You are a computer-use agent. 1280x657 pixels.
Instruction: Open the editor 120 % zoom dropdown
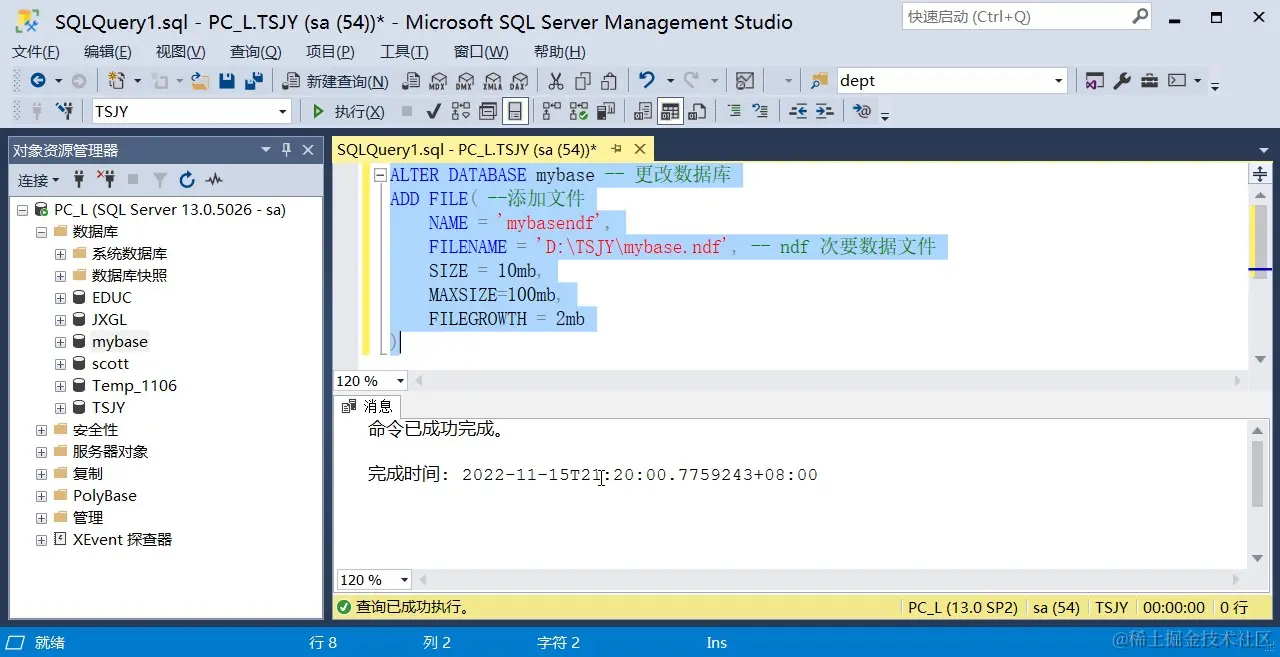401,381
